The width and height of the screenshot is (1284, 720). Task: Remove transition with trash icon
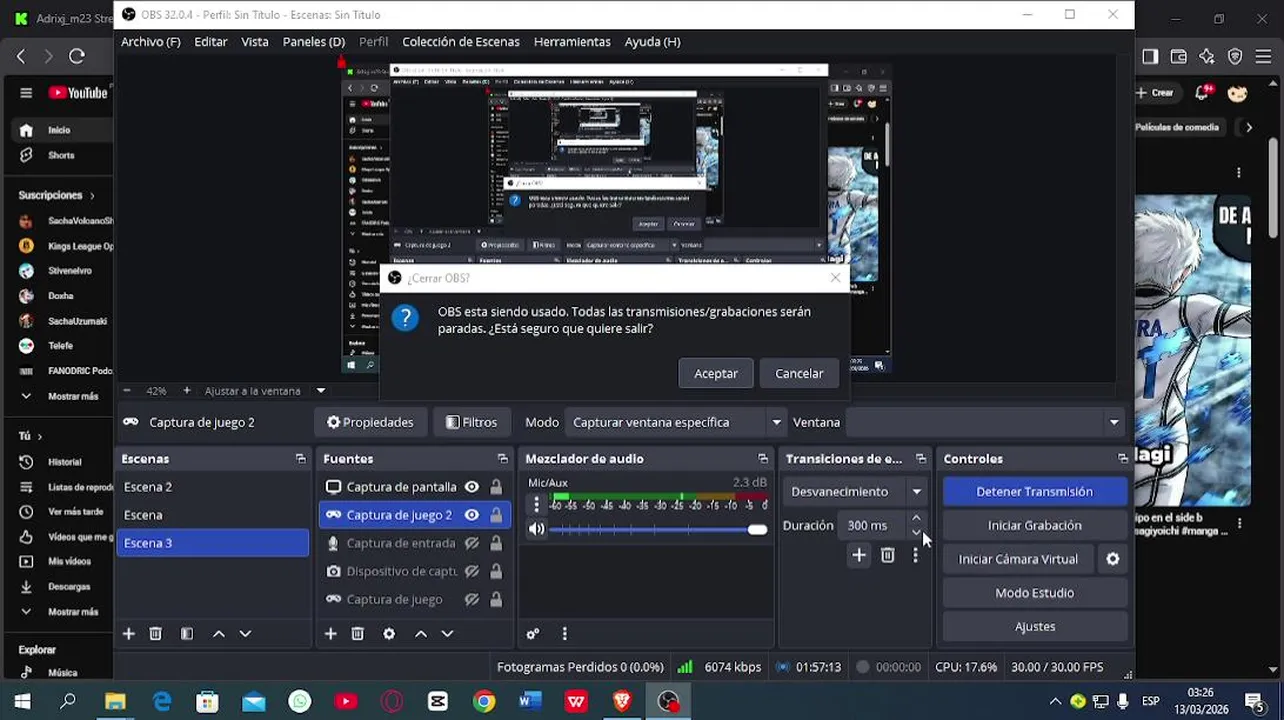click(887, 555)
